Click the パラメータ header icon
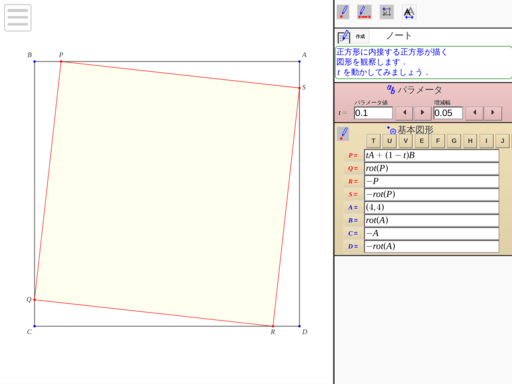The width and height of the screenshot is (512, 384). click(391, 89)
